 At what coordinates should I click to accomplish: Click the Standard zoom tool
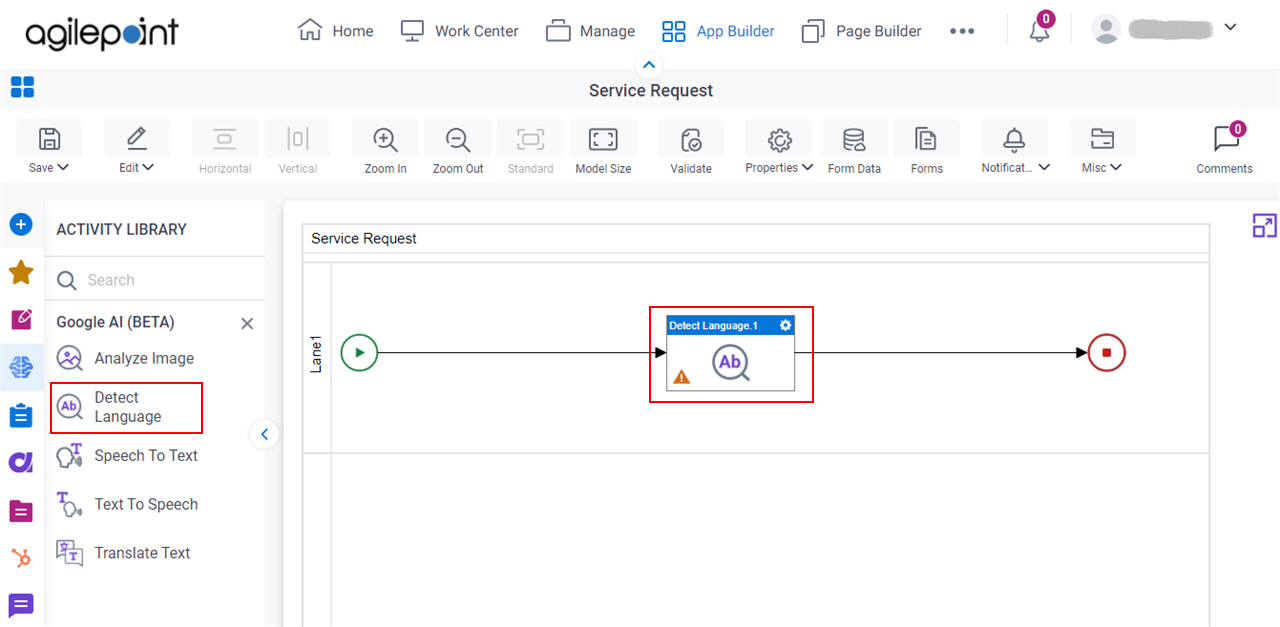coord(530,148)
